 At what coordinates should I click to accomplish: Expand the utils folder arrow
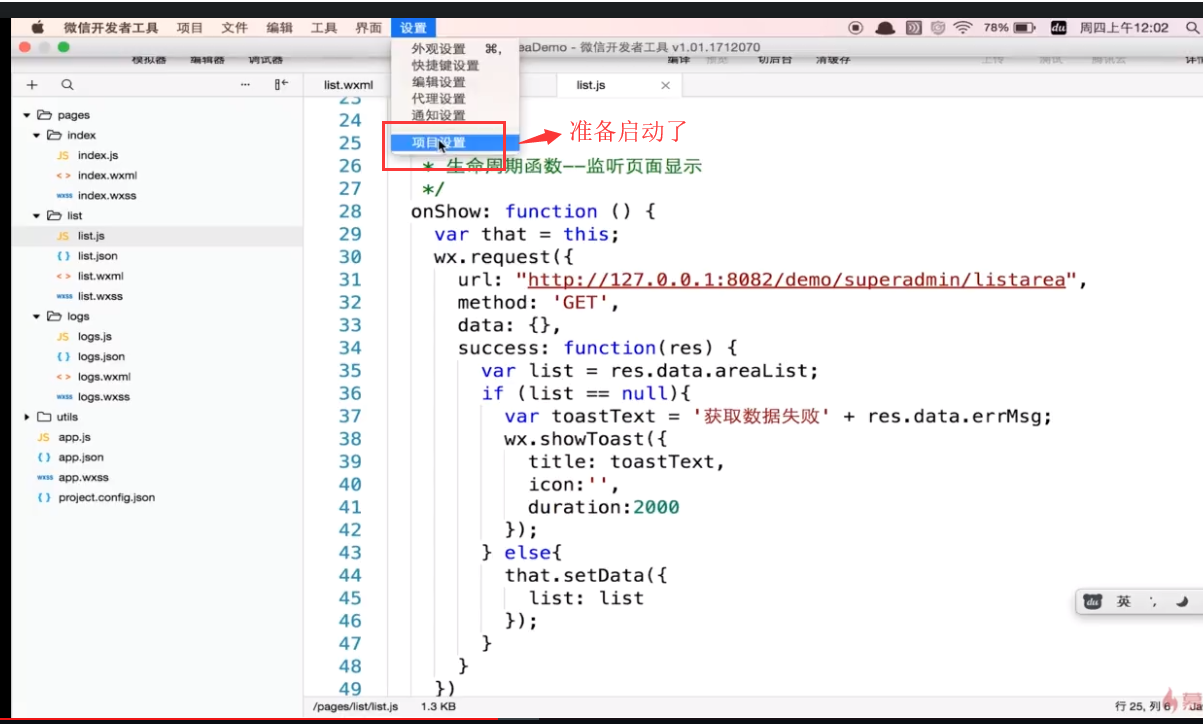(27, 417)
